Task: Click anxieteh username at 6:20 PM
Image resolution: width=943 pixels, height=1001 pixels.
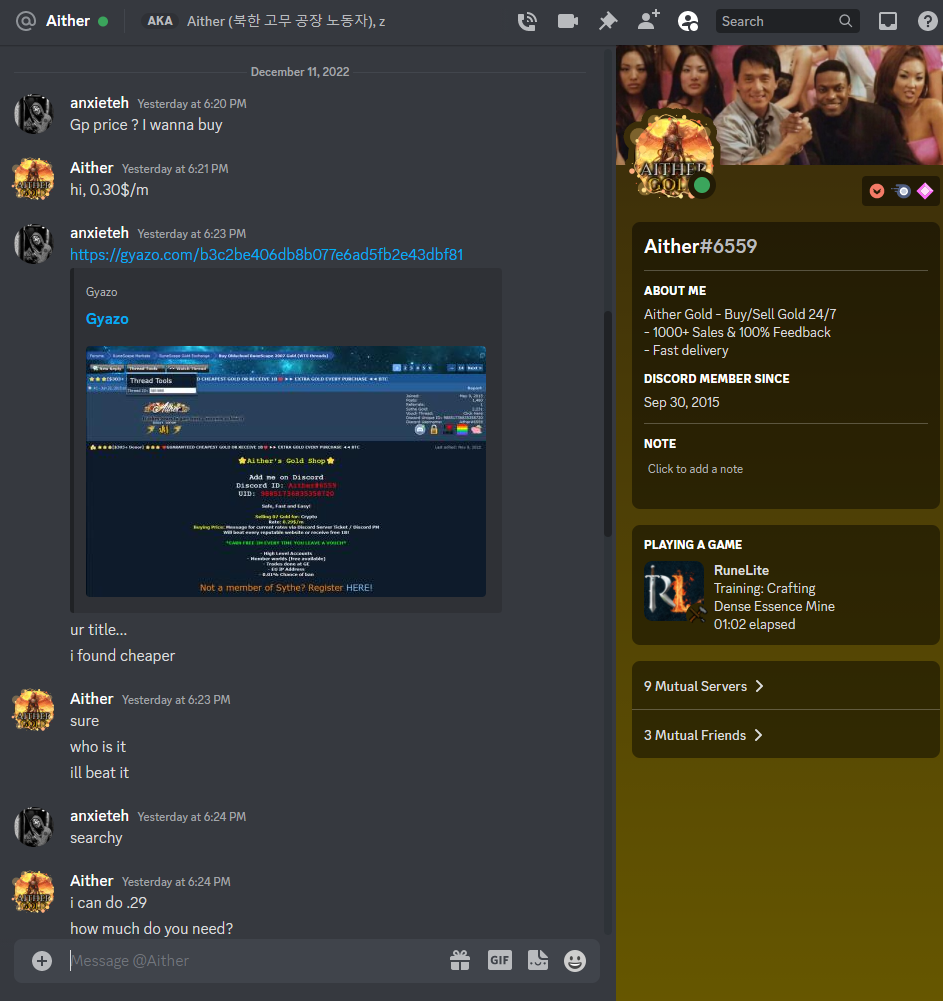Action: 100,103
